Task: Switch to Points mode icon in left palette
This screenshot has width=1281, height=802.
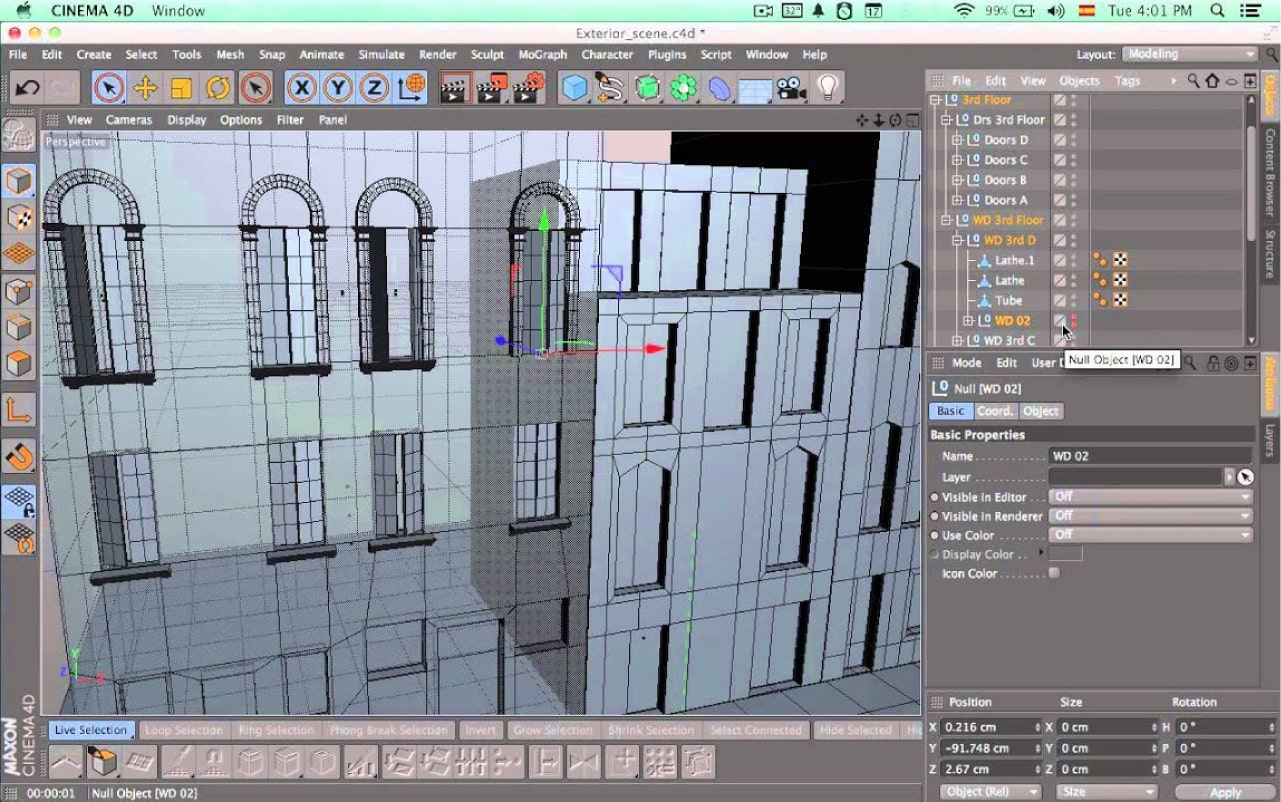Action: pos(19,291)
